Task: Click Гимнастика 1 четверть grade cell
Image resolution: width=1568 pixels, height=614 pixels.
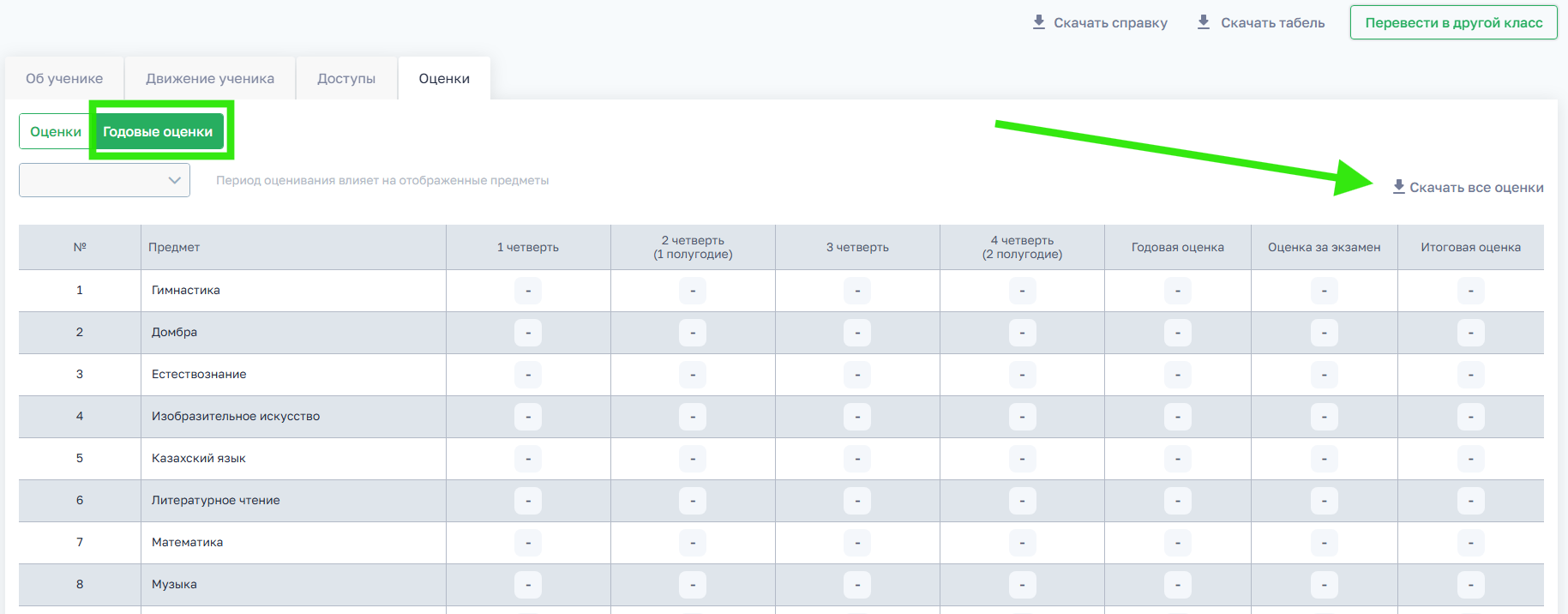Action: (x=528, y=291)
